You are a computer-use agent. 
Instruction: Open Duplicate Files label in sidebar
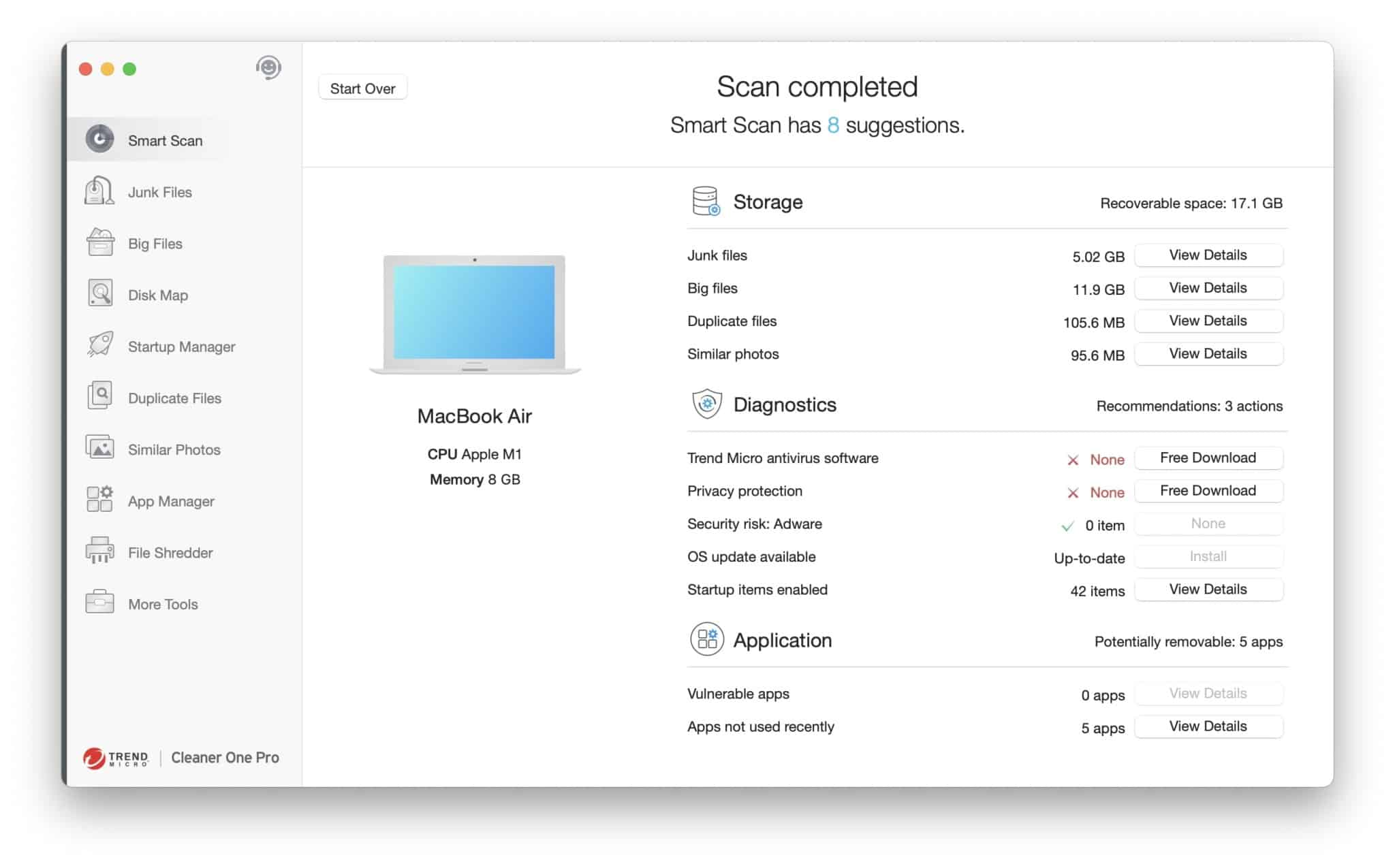174,398
